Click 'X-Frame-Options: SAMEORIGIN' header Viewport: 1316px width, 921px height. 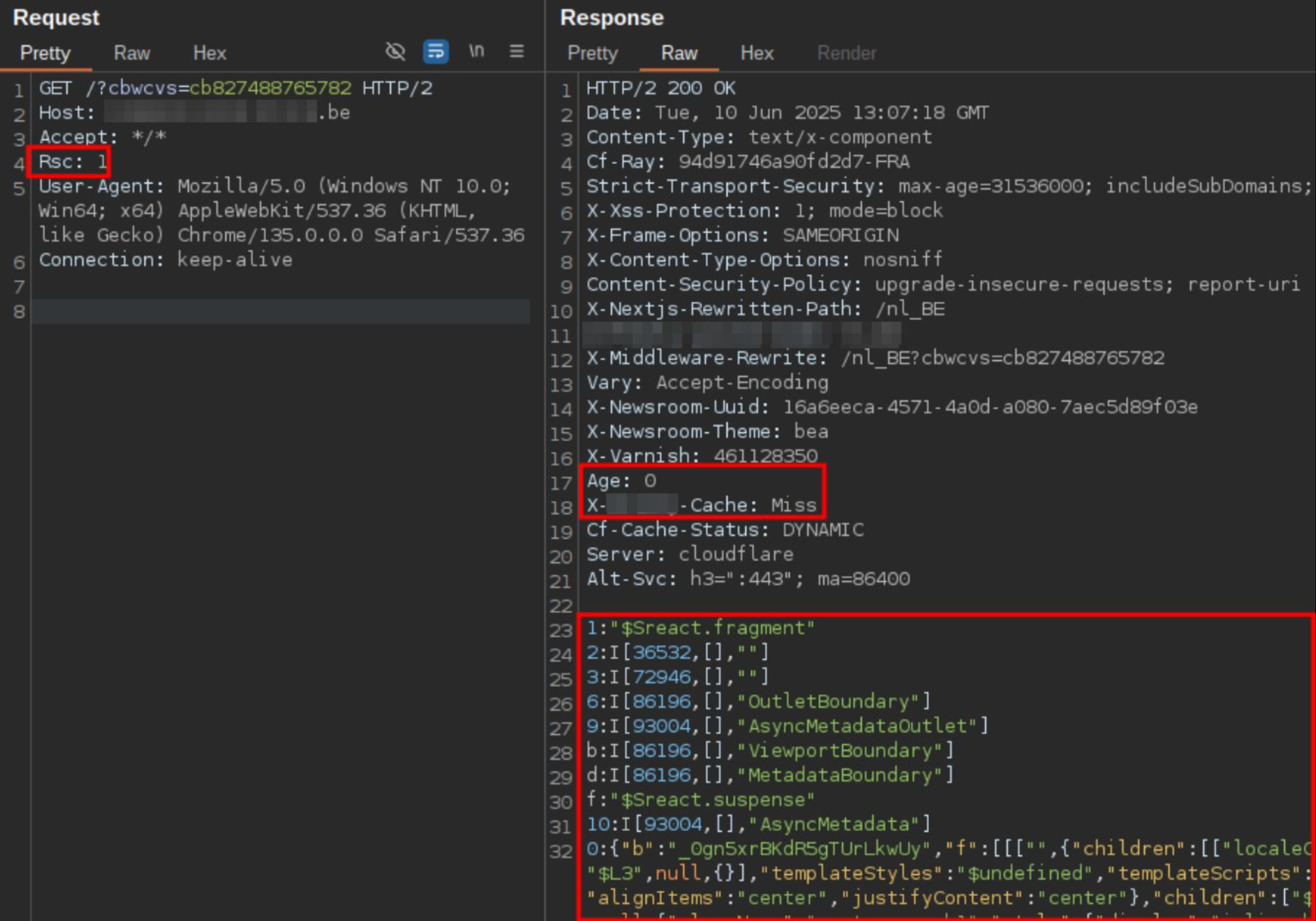click(742, 235)
